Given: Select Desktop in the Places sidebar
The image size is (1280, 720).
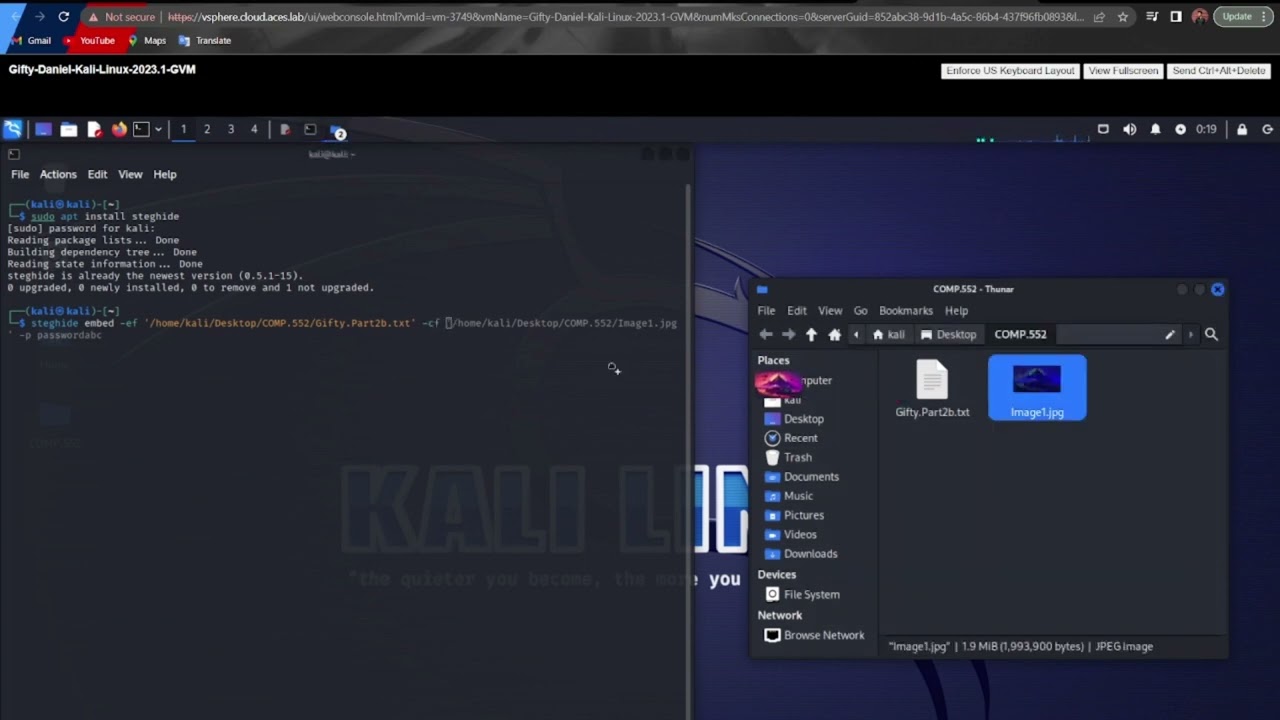Looking at the screenshot, I should pos(804,419).
